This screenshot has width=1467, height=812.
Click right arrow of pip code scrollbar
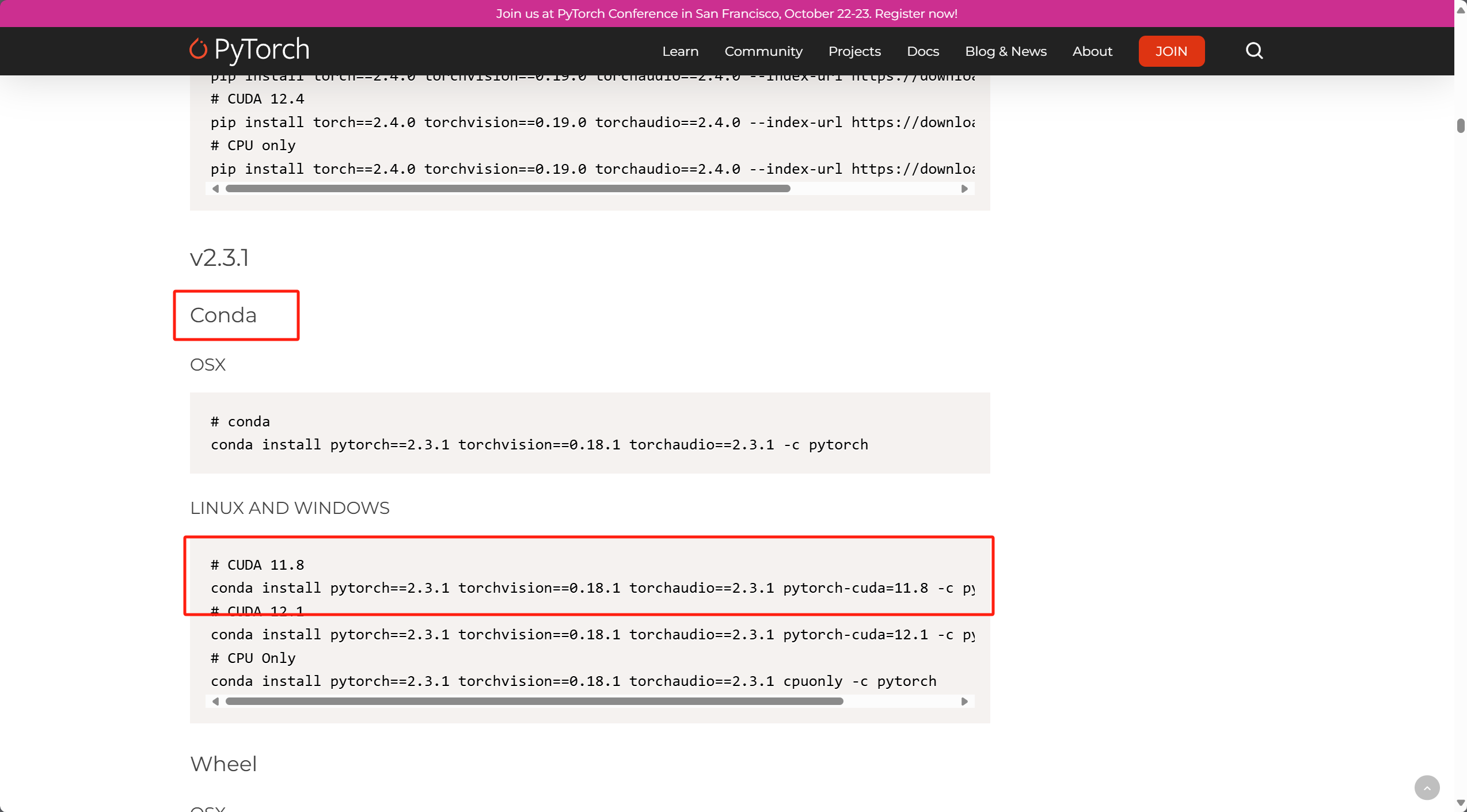click(x=964, y=189)
